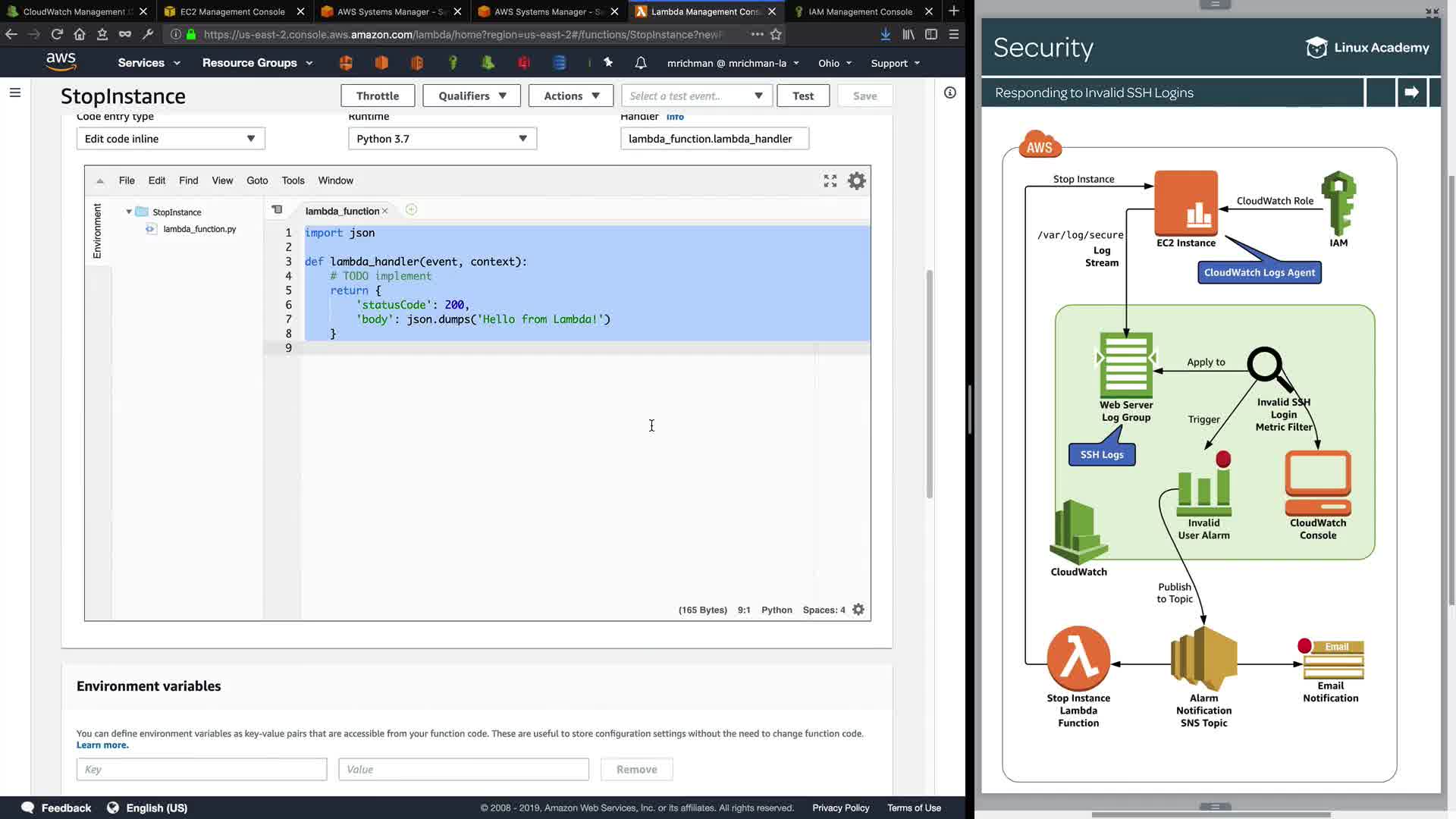Open the code editor settings gear

tap(856, 180)
